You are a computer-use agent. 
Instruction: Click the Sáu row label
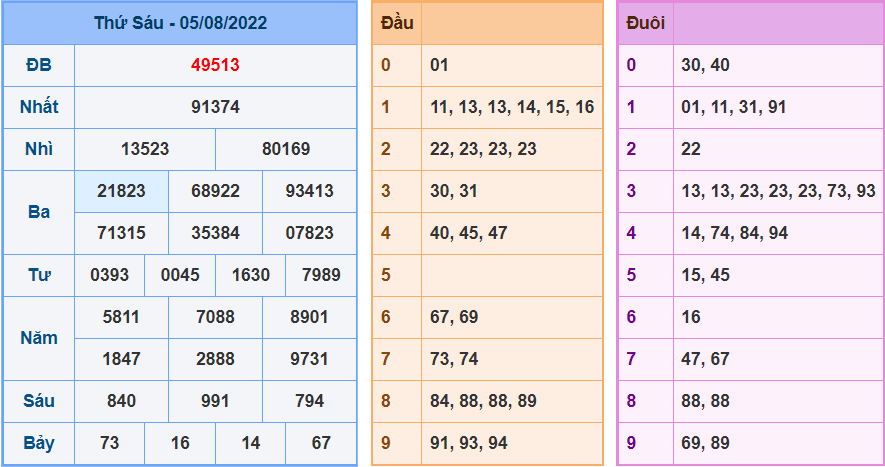[39, 401]
